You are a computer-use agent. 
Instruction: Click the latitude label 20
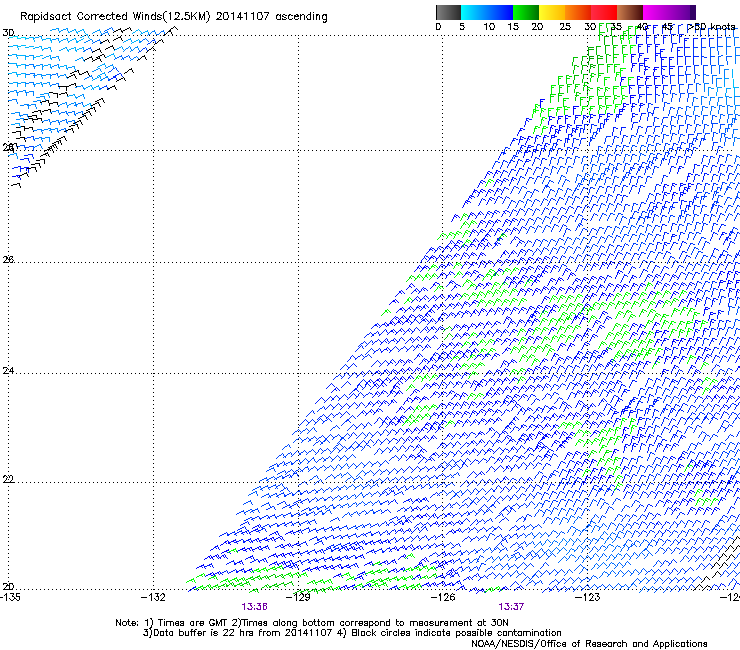point(8,586)
